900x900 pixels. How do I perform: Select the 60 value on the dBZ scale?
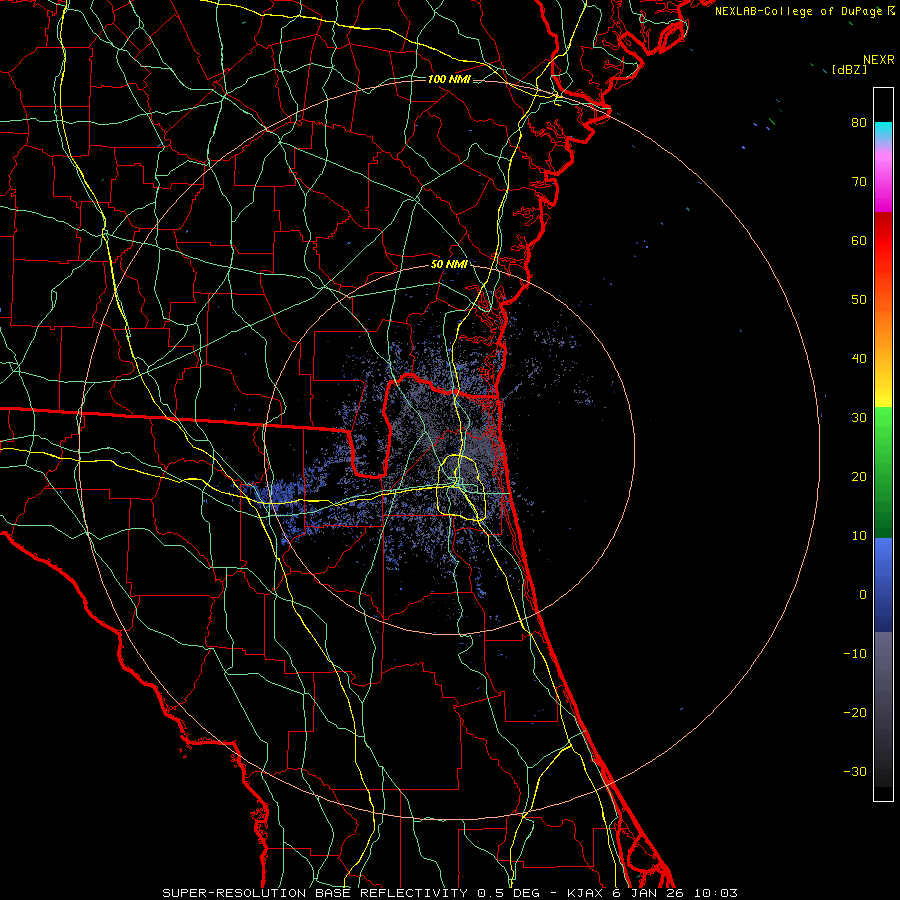859,241
